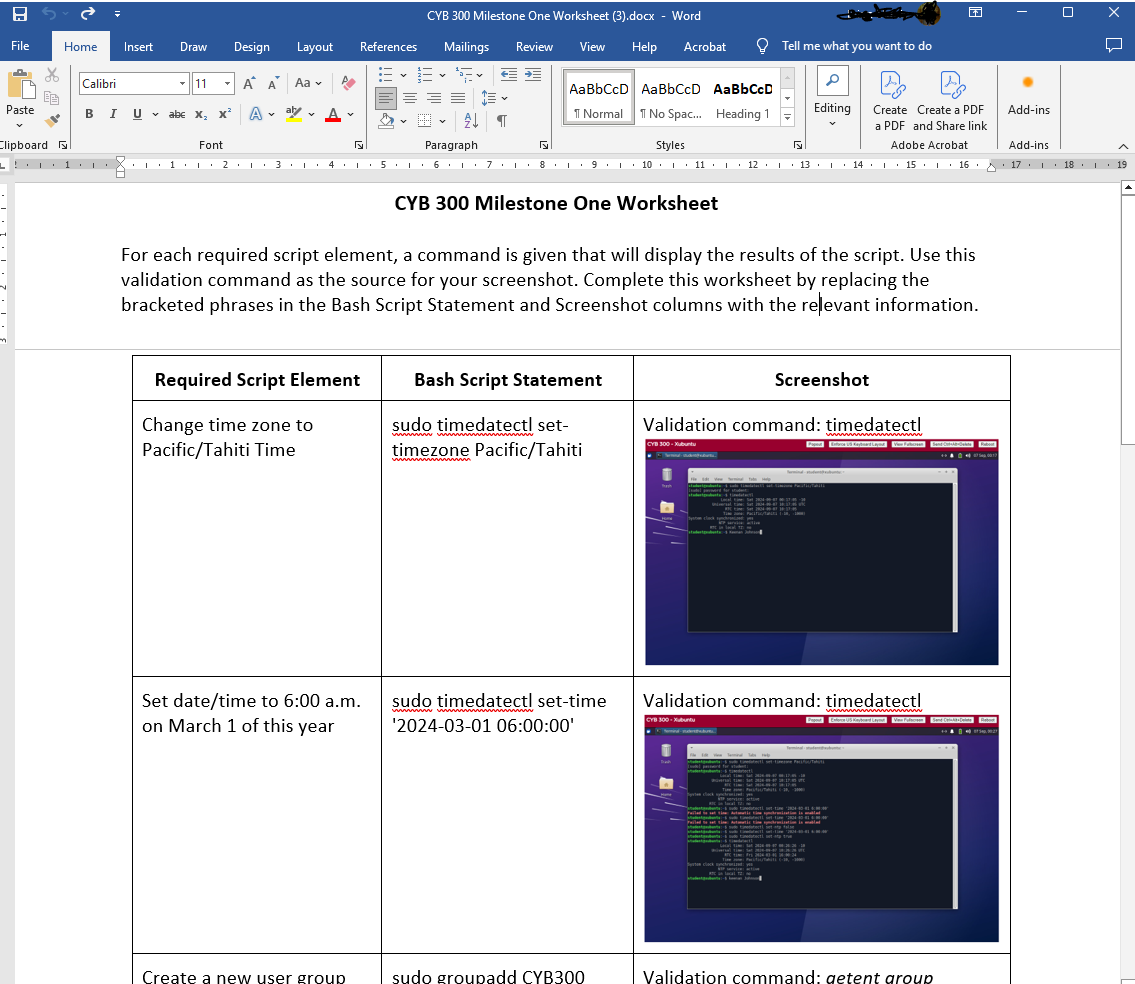Apply the Normal style
Image resolution: width=1135 pixels, height=984 pixels.
(599, 98)
